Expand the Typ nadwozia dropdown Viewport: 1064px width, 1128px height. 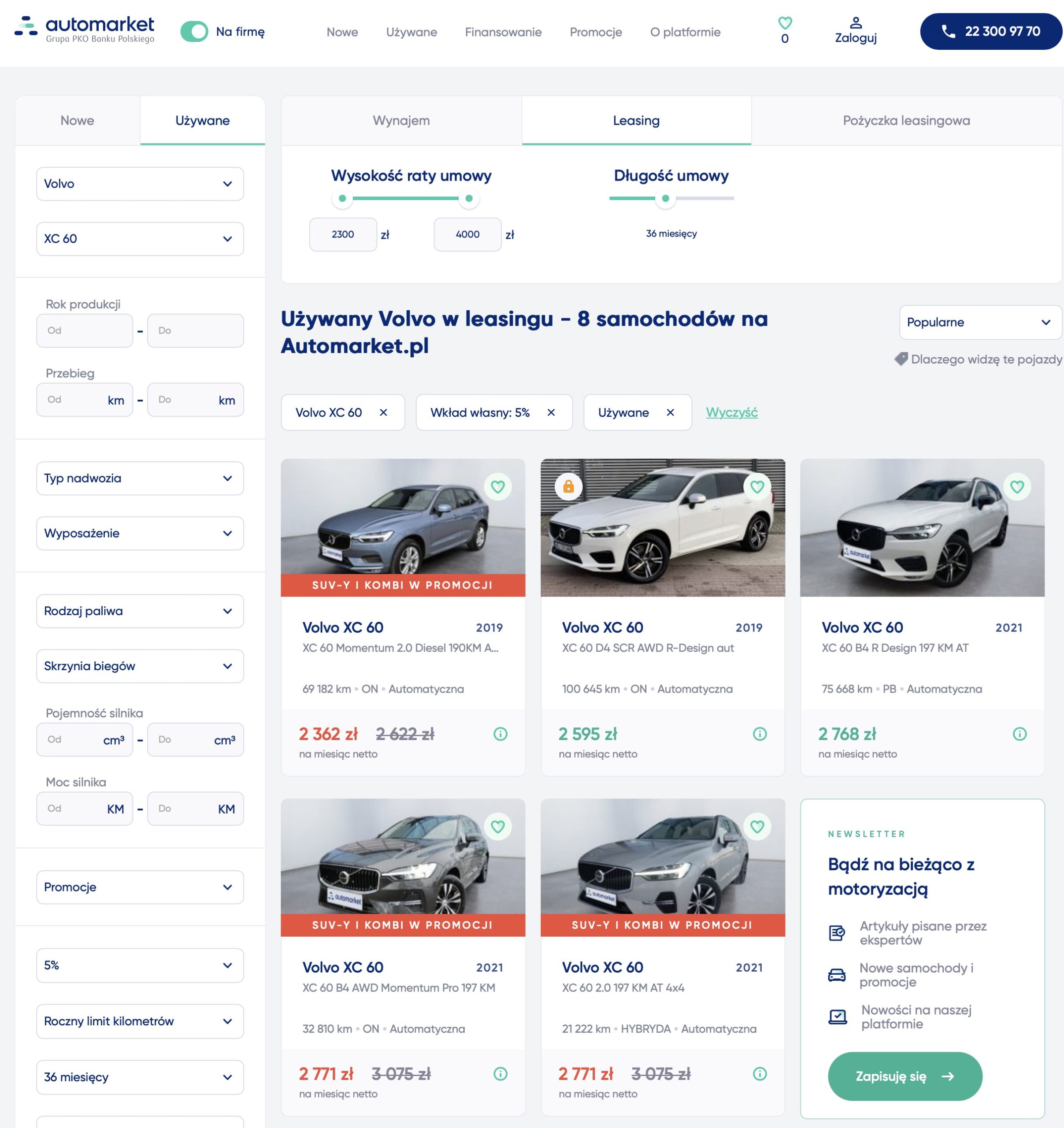click(140, 479)
